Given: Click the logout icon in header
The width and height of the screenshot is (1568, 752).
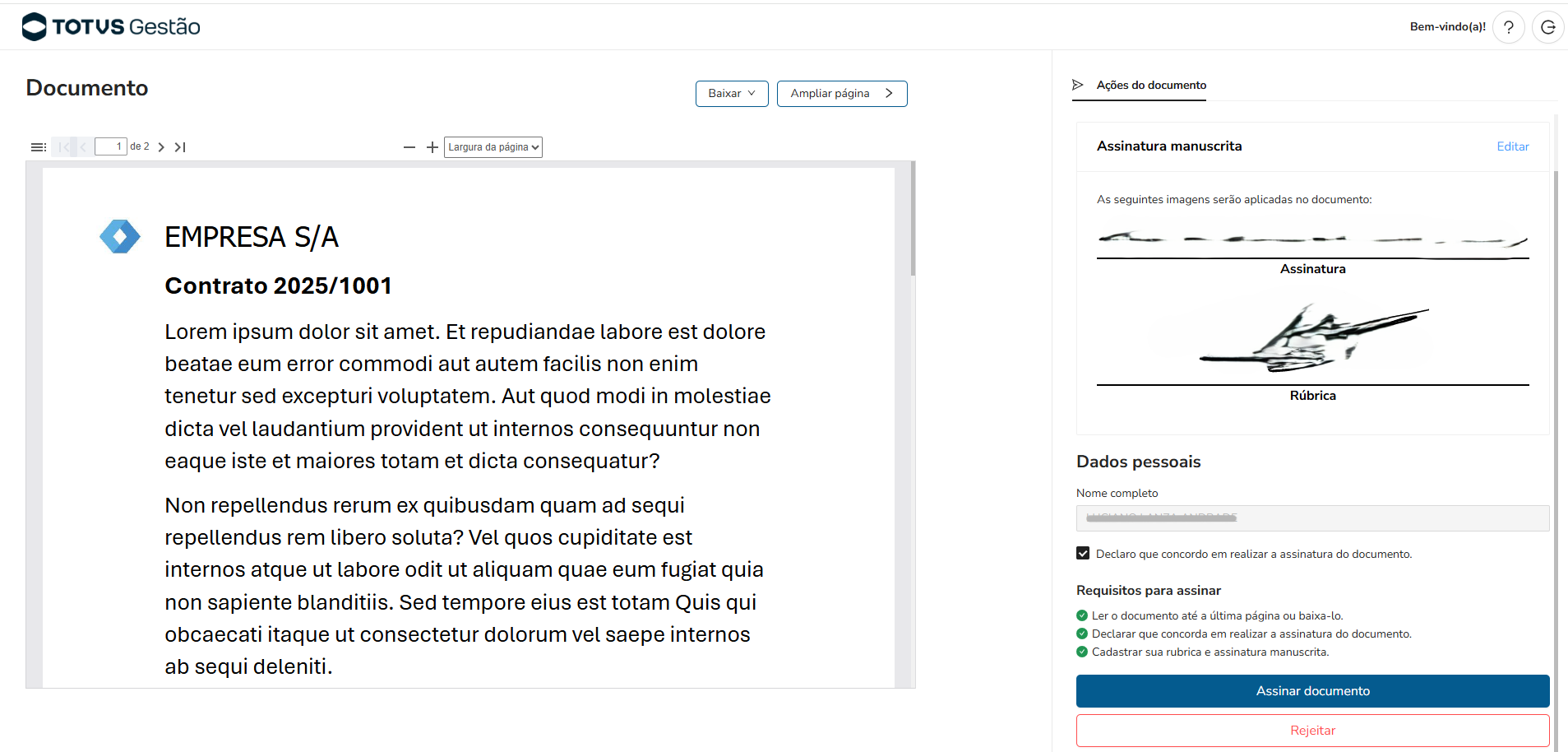Looking at the screenshot, I should pyautogui.click(x=1547, y=27).
